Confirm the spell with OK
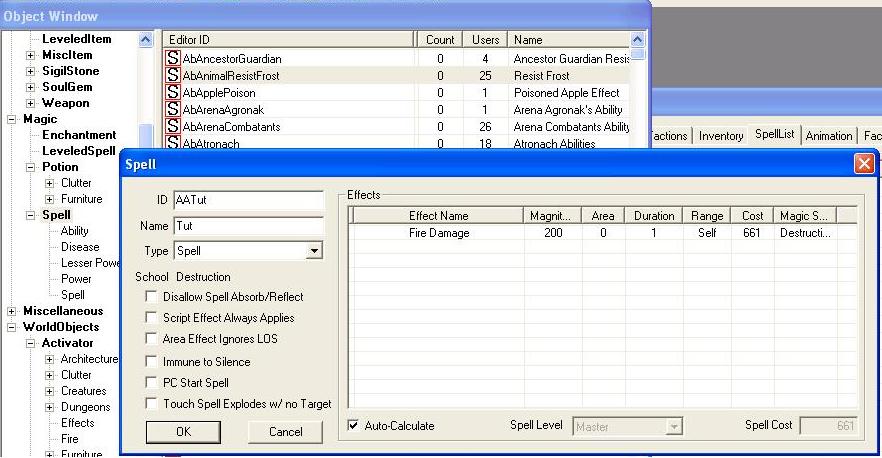 tap(183, 432)
